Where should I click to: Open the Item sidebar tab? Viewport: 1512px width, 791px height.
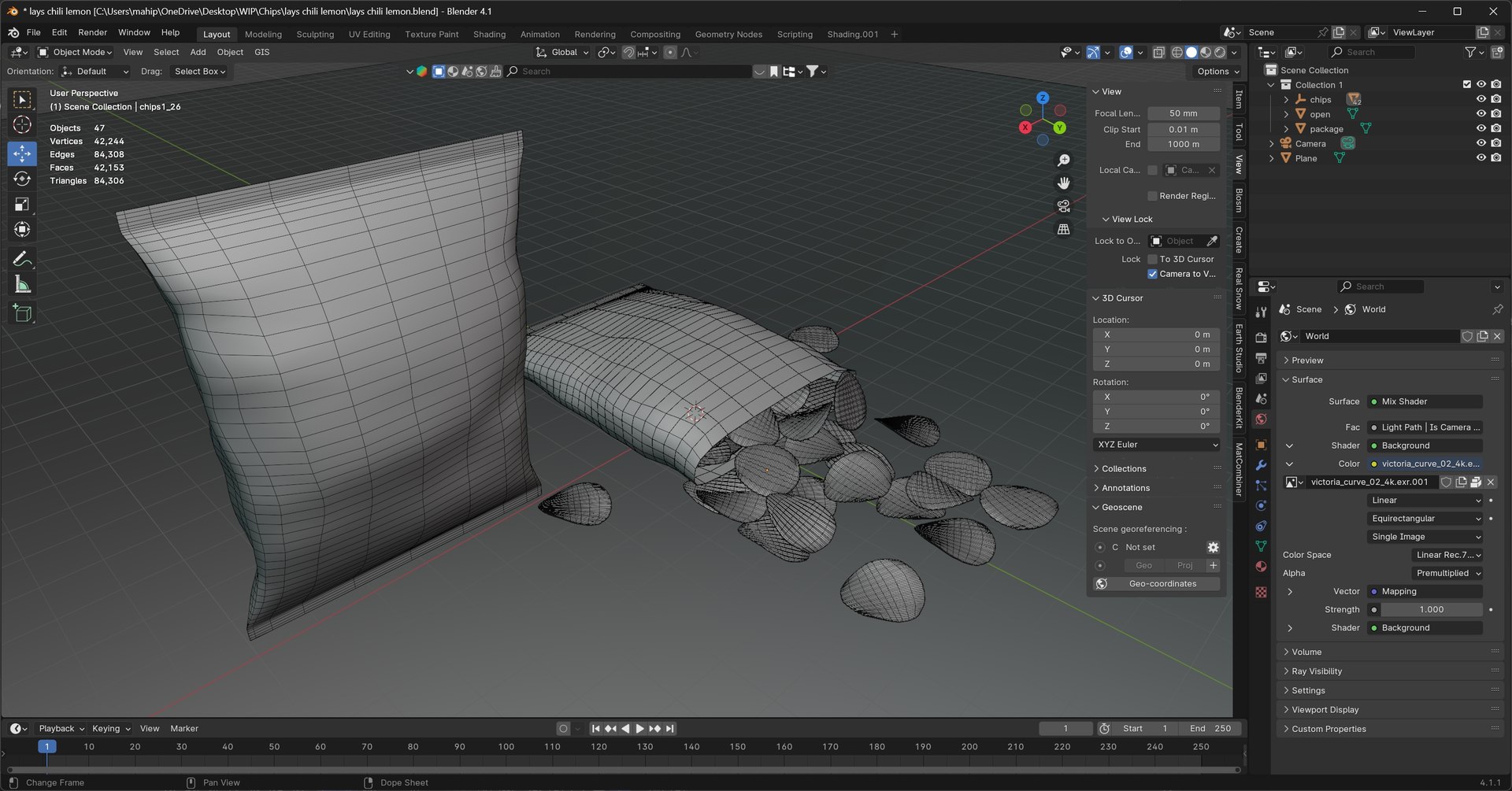(x=1239, y=99)
